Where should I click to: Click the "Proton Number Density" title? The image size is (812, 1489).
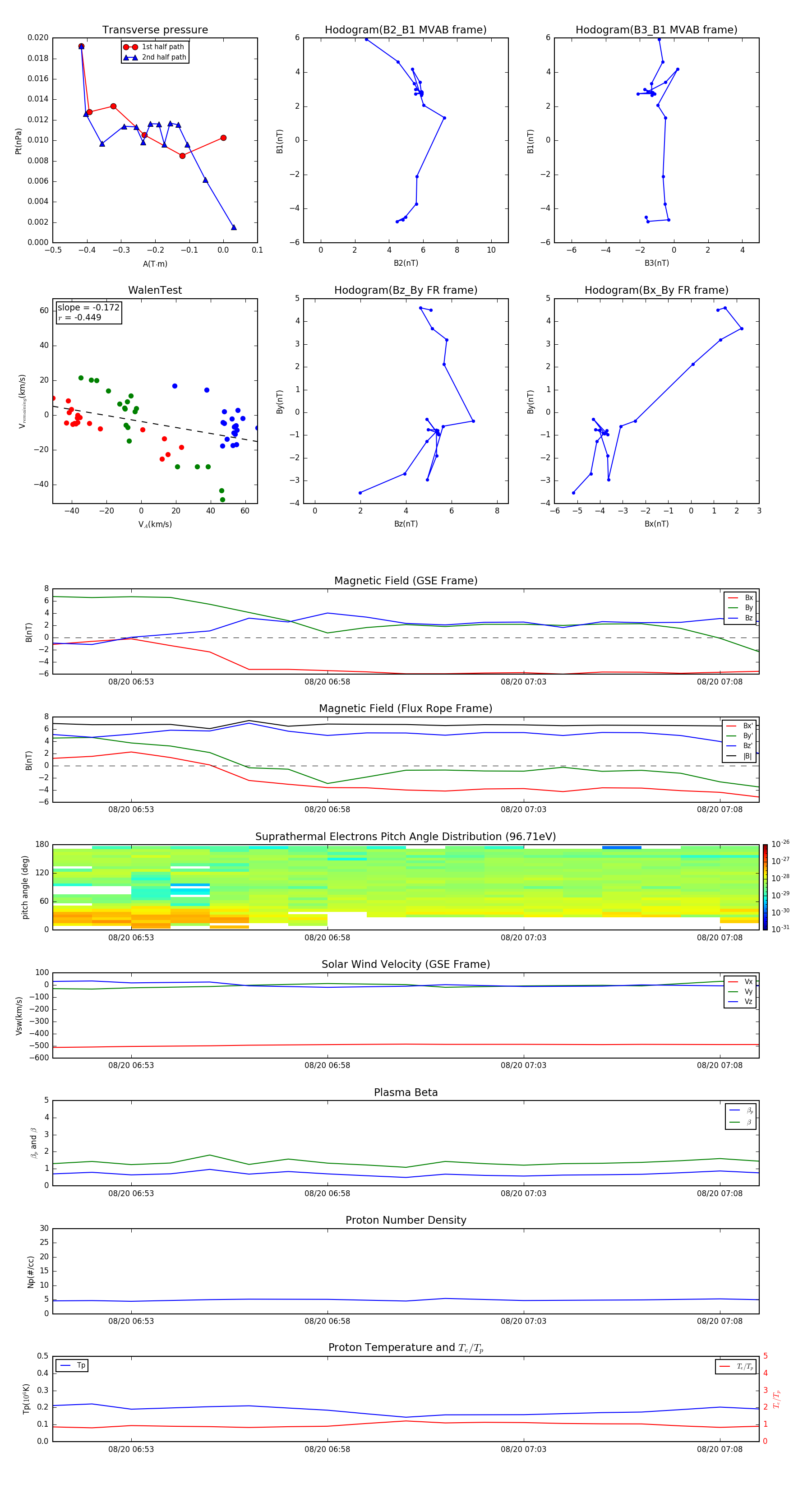point(406,1220)
